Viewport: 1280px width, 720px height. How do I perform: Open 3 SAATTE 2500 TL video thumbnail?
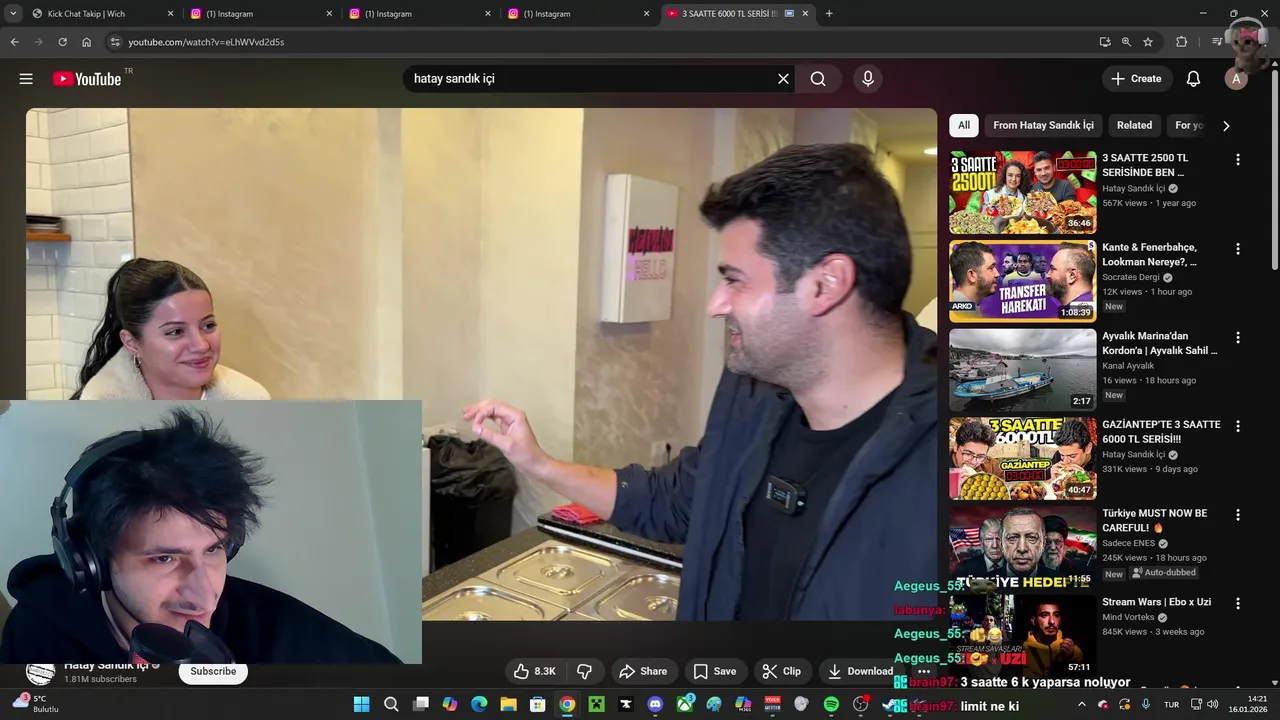pos(1022,192)
